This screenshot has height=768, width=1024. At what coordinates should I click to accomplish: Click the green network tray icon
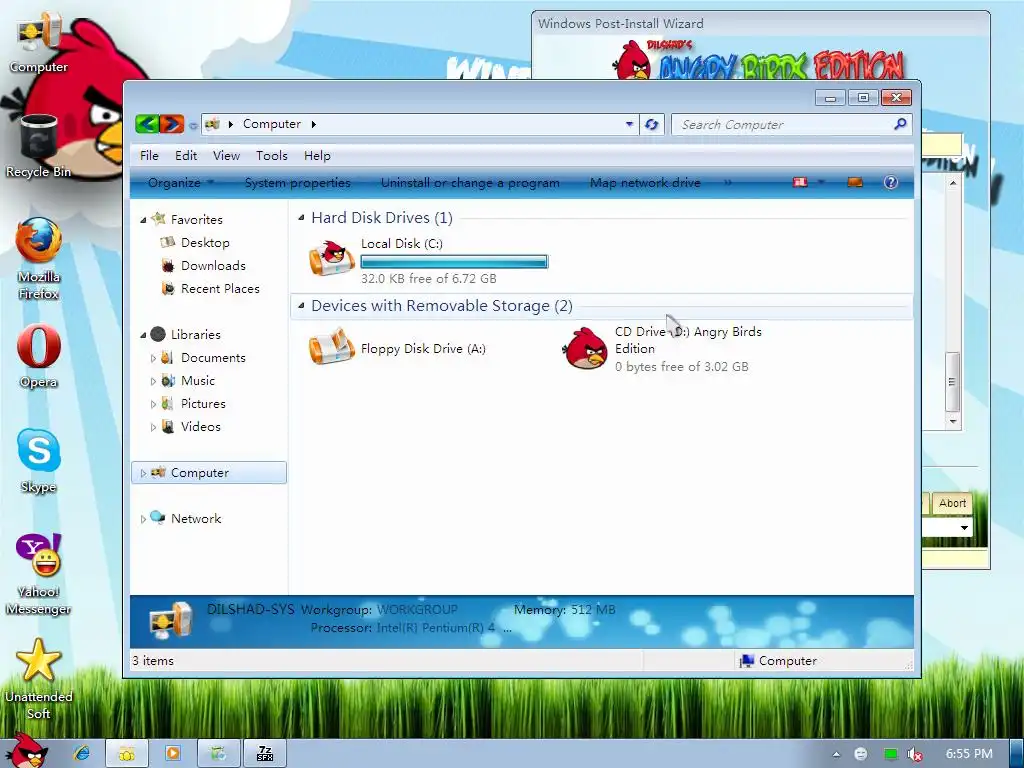[x=890, y=754]
